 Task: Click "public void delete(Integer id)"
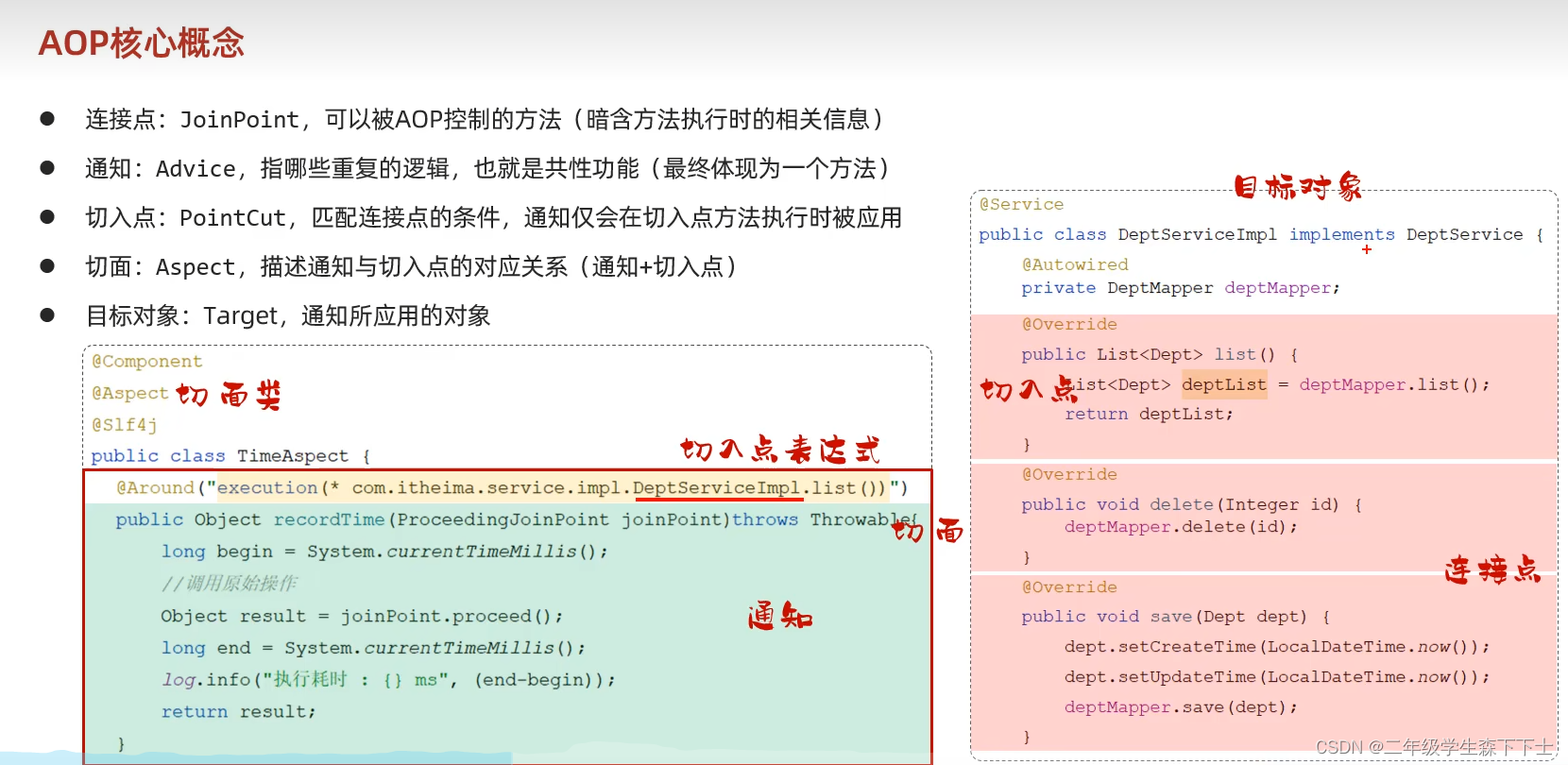pyautogui.click(x=1180, y=505)
